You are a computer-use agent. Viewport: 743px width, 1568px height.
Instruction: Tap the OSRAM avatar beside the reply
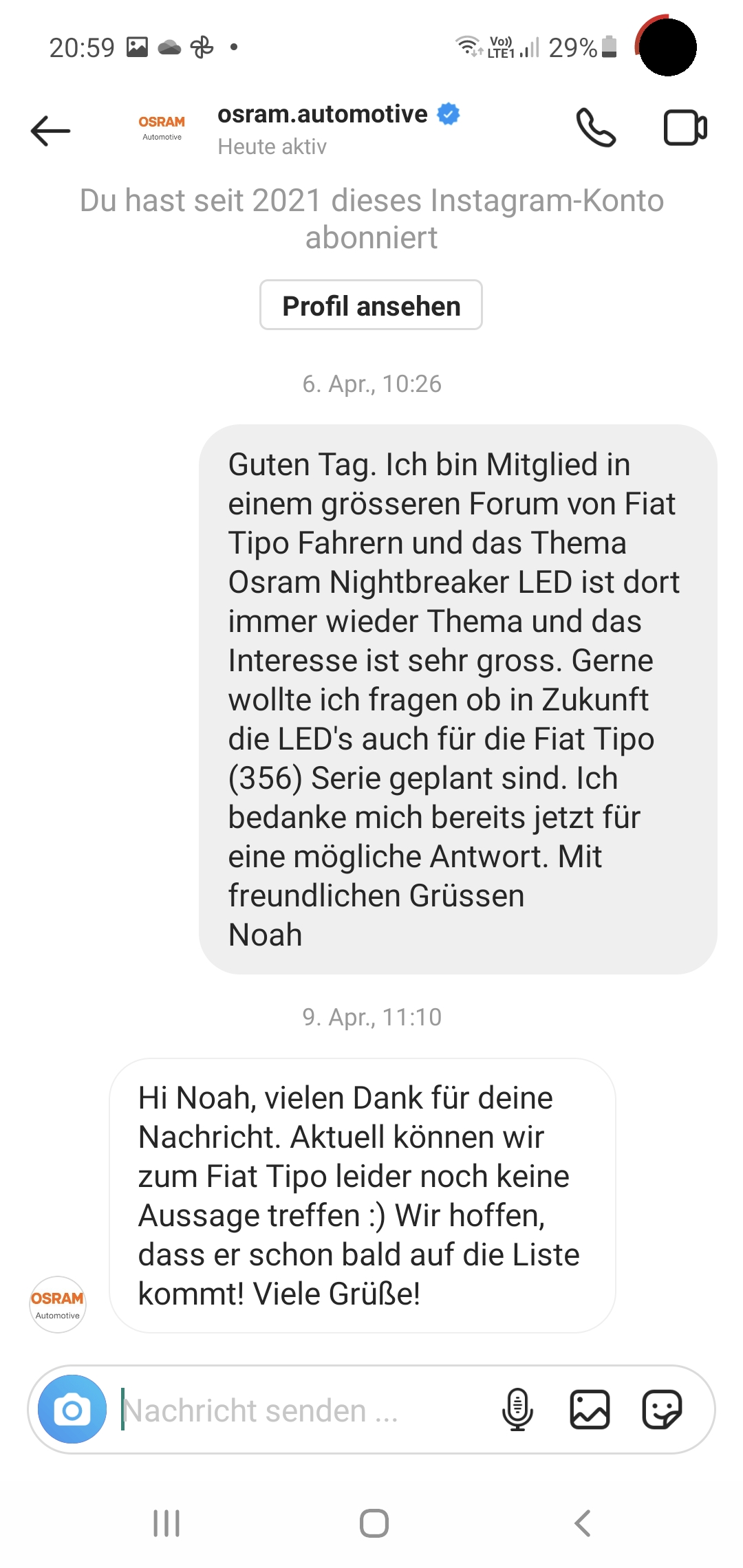click(58, 1305)
